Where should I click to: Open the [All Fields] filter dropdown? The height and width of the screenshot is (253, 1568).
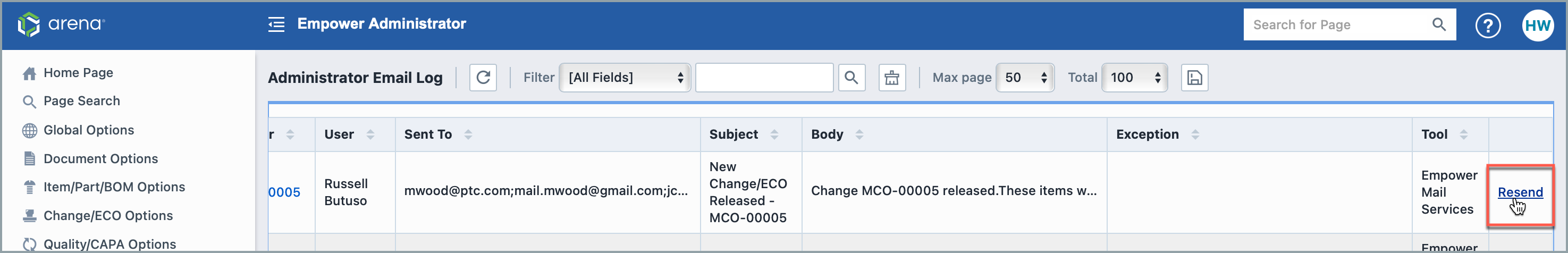[x=625, y=78]
